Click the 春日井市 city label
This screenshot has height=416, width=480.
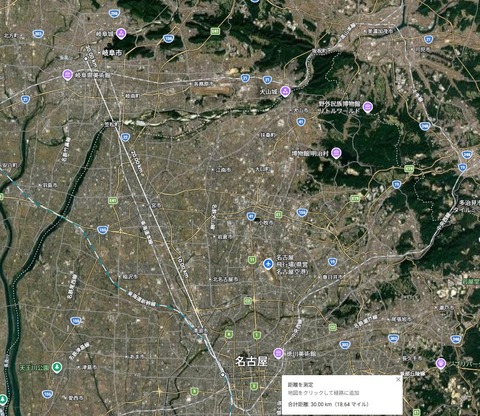click(332, 277)
